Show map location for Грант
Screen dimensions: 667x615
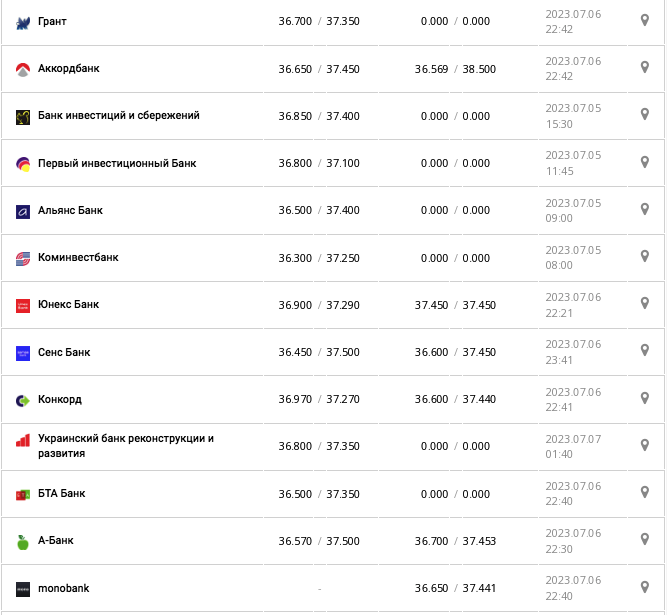[x=645, y=20]
